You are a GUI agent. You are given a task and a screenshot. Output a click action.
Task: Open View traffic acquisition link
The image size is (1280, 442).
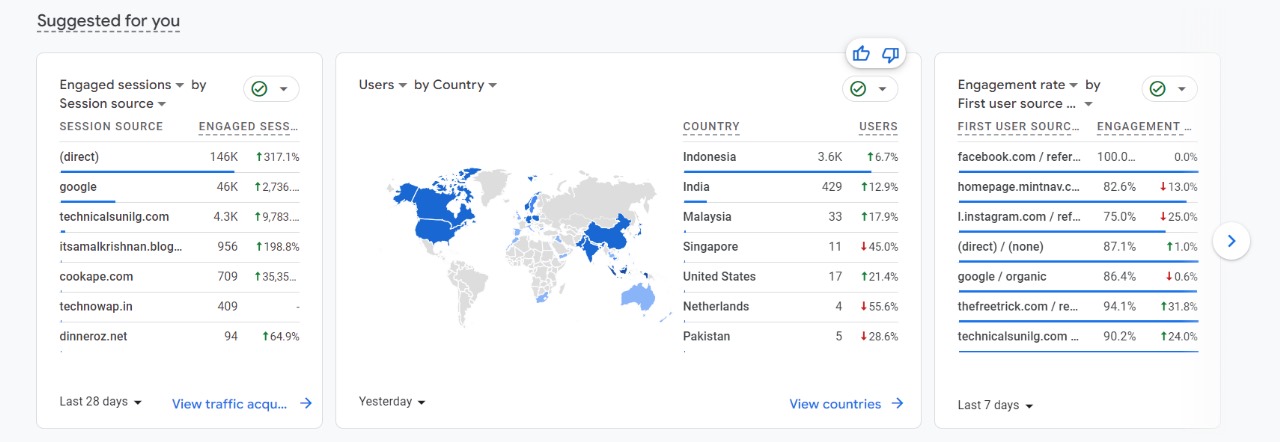click(242, 404)
